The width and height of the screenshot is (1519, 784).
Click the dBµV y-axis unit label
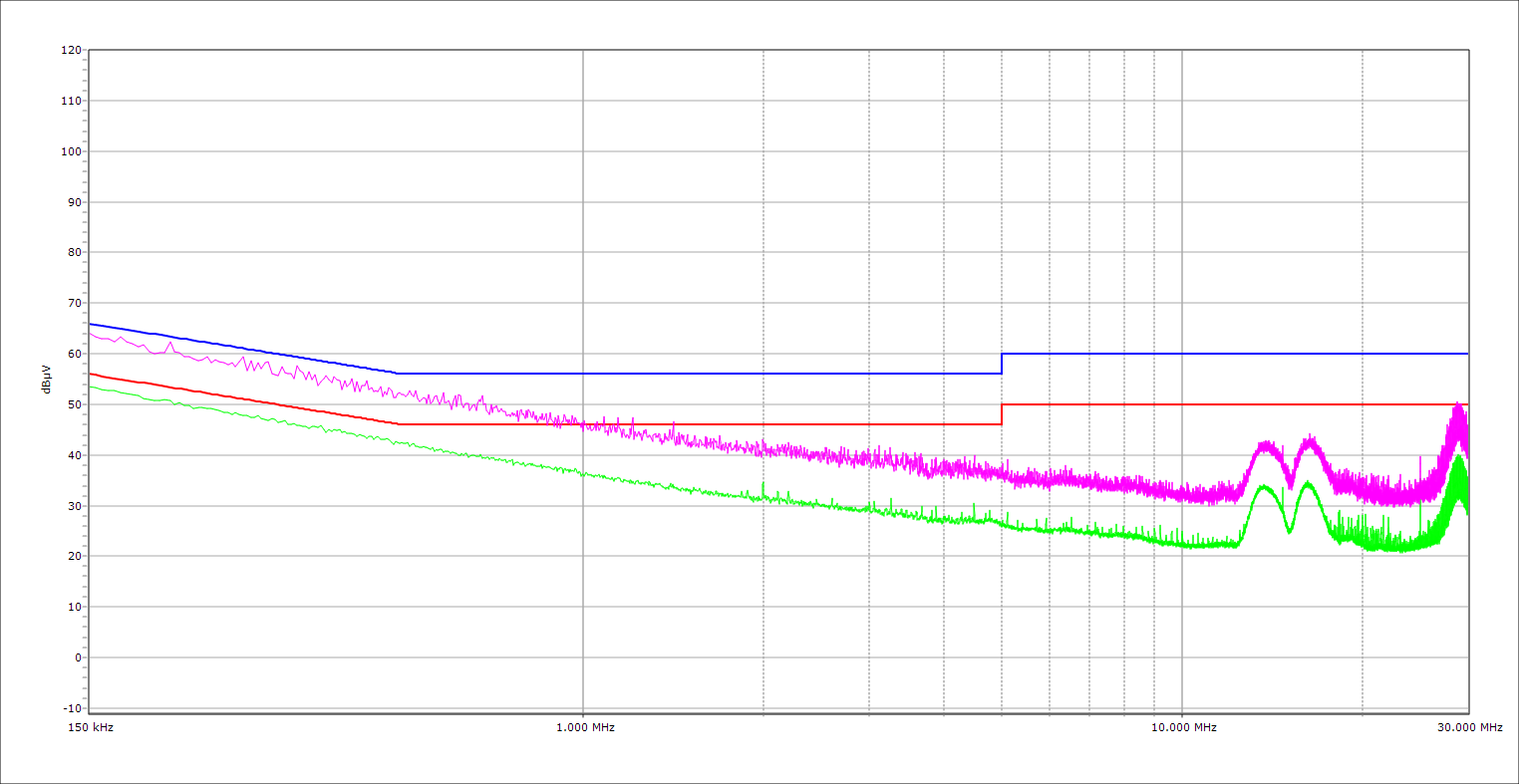pos(47,380)
